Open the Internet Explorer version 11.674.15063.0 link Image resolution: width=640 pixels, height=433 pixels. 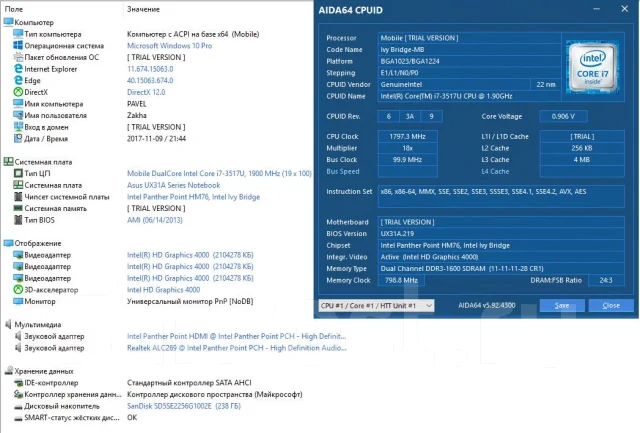(x=150, y=69)
